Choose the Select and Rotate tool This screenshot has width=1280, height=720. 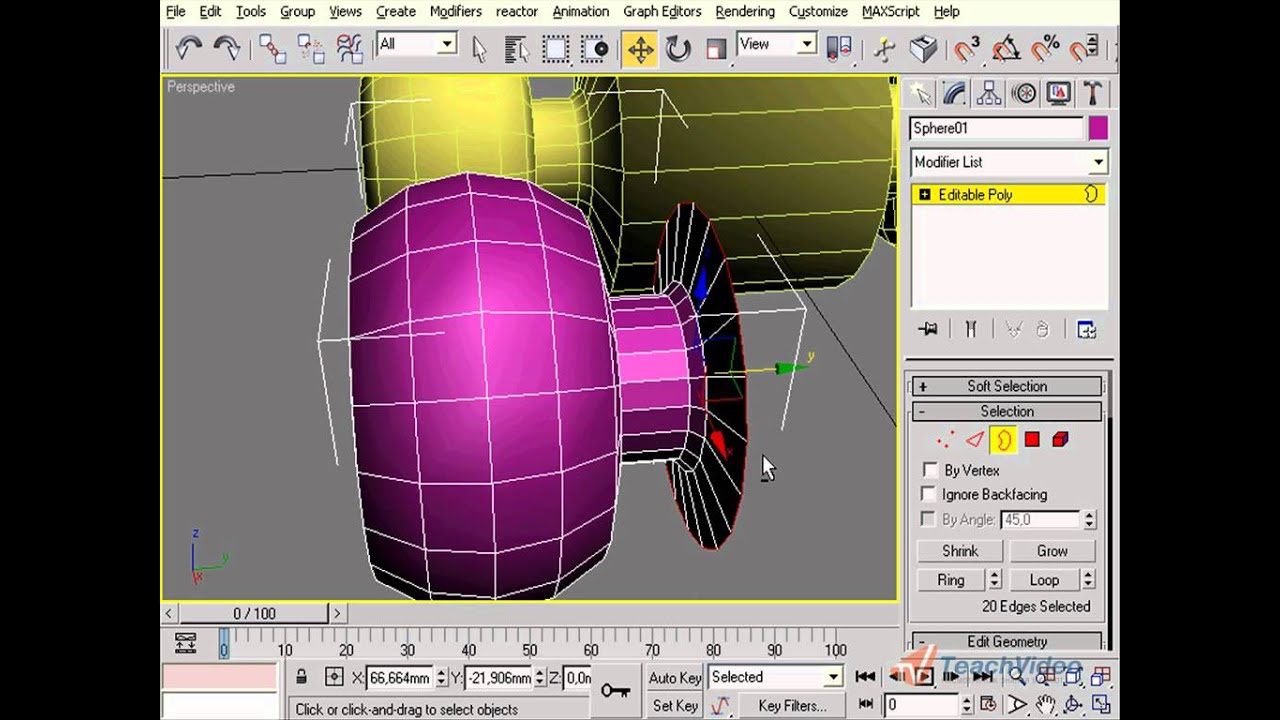click(x=678, y=47)
